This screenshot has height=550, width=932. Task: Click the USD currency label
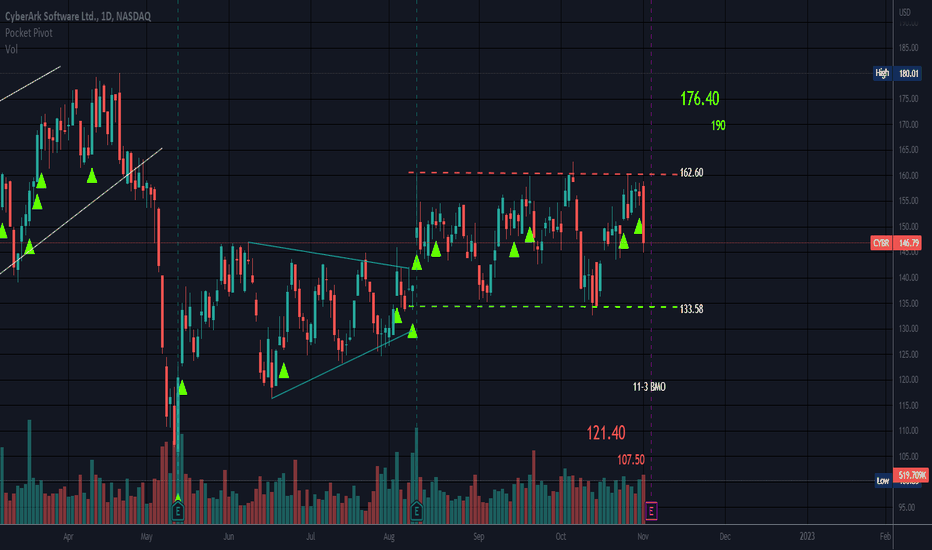pyautogui.click(x=905, y=12)
